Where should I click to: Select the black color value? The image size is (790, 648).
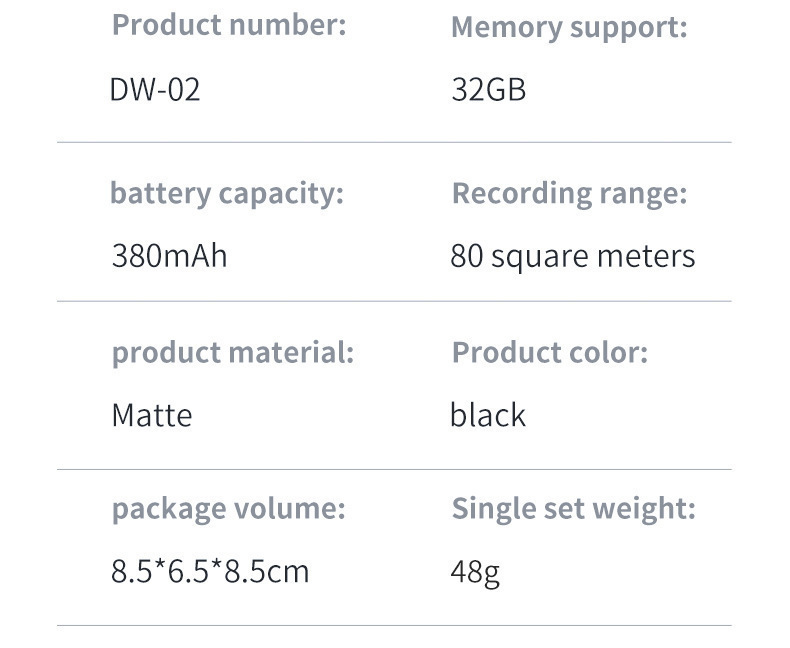click(x=487, y=415)
